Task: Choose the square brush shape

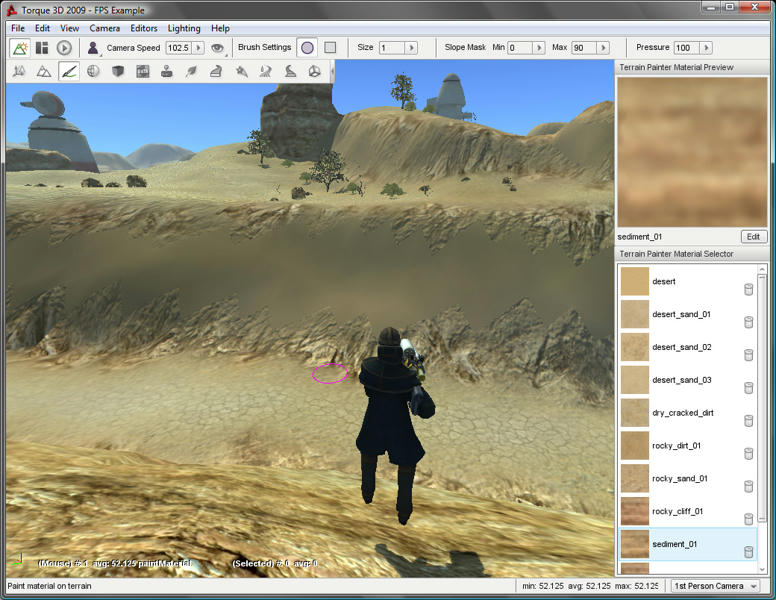Action: 330,47
